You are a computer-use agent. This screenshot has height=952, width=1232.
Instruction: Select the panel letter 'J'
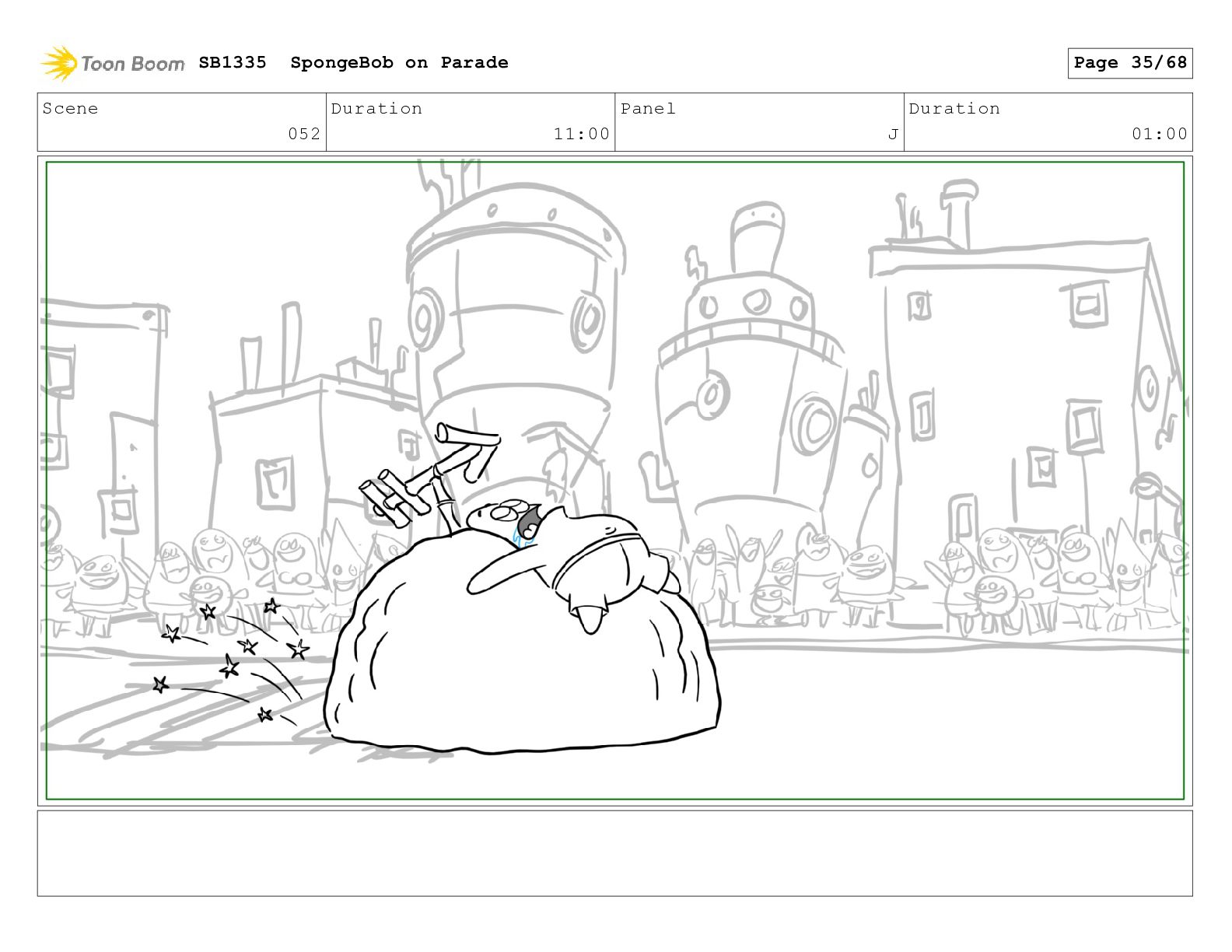coord(893,135)
